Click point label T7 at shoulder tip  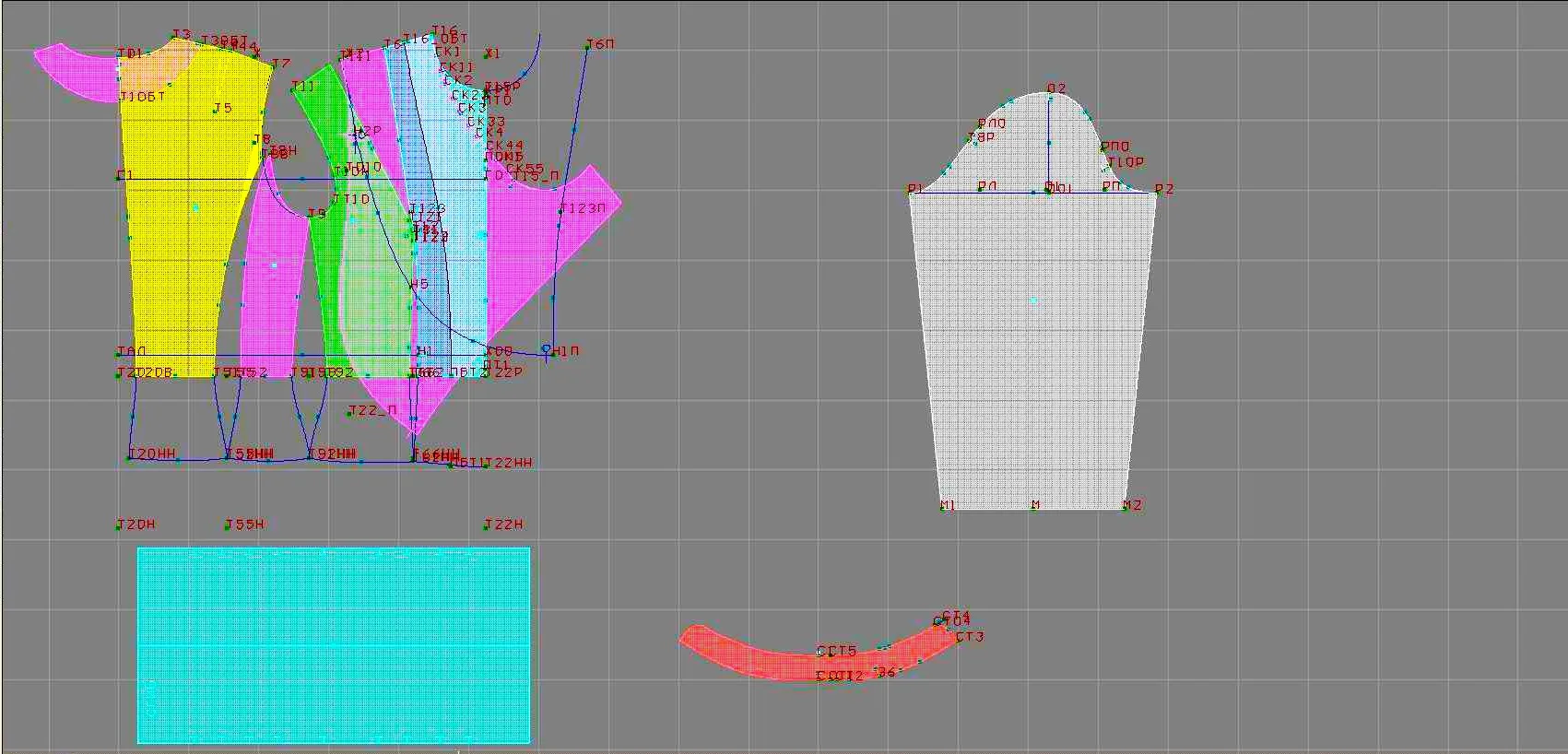point(281,64)
